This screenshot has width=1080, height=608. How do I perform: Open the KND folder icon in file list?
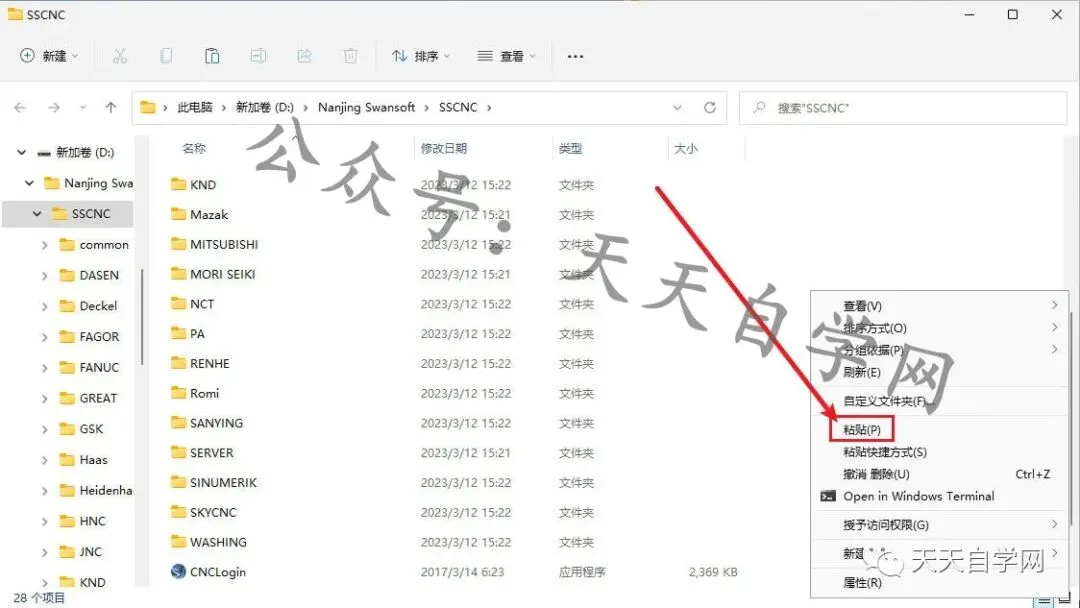point(178,184)
